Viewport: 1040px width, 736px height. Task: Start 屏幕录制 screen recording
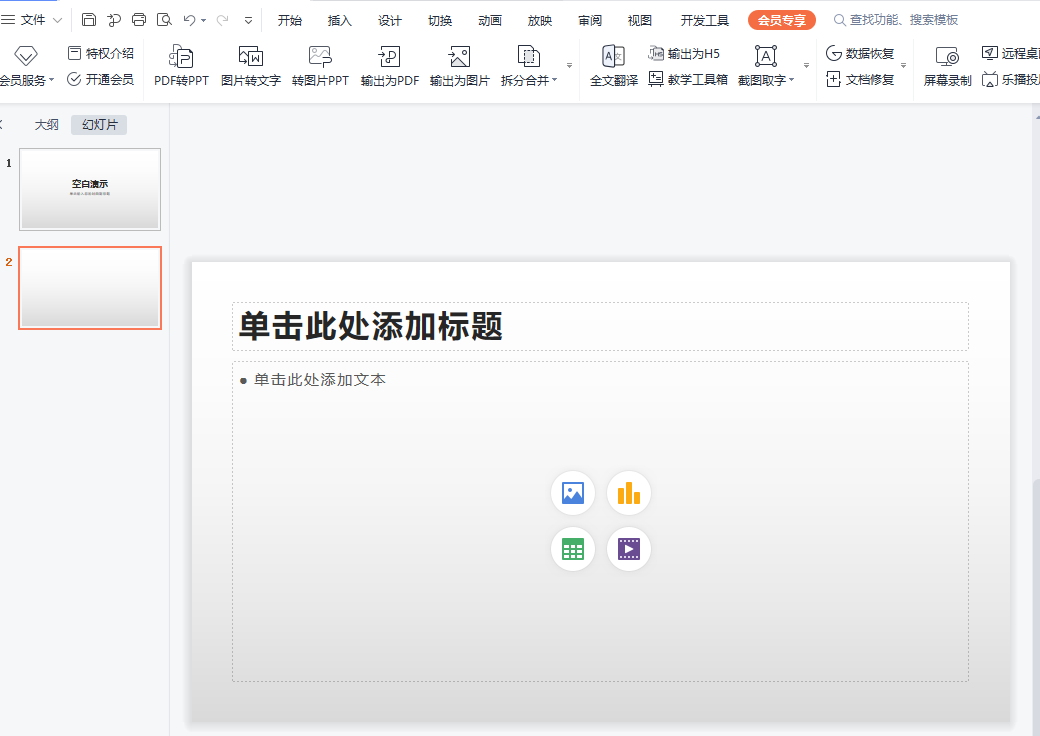pos(946,65)
